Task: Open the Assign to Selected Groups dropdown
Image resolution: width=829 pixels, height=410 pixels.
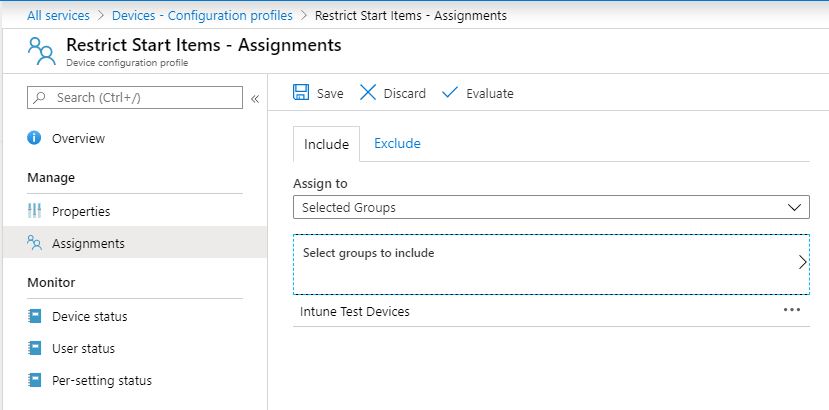Action: point(550,207)
